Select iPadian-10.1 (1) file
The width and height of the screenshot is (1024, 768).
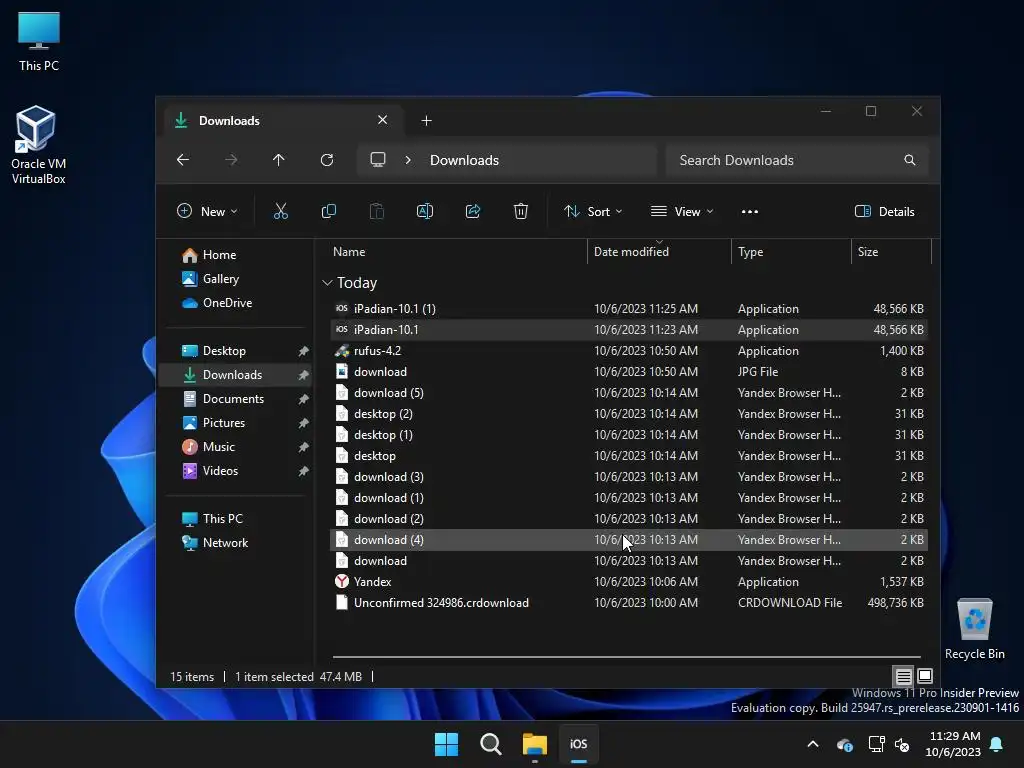pos(629,309)
